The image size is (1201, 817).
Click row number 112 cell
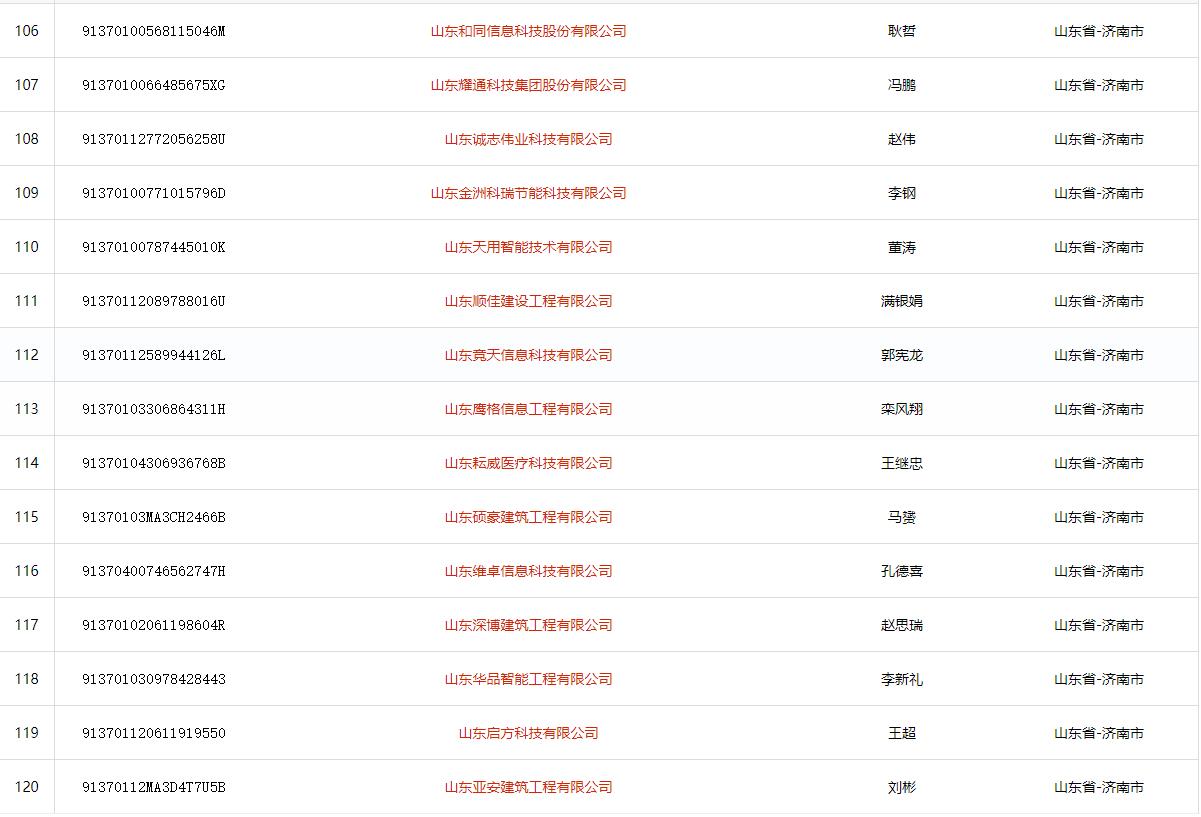pyautogui.click(x=27, y=355)
